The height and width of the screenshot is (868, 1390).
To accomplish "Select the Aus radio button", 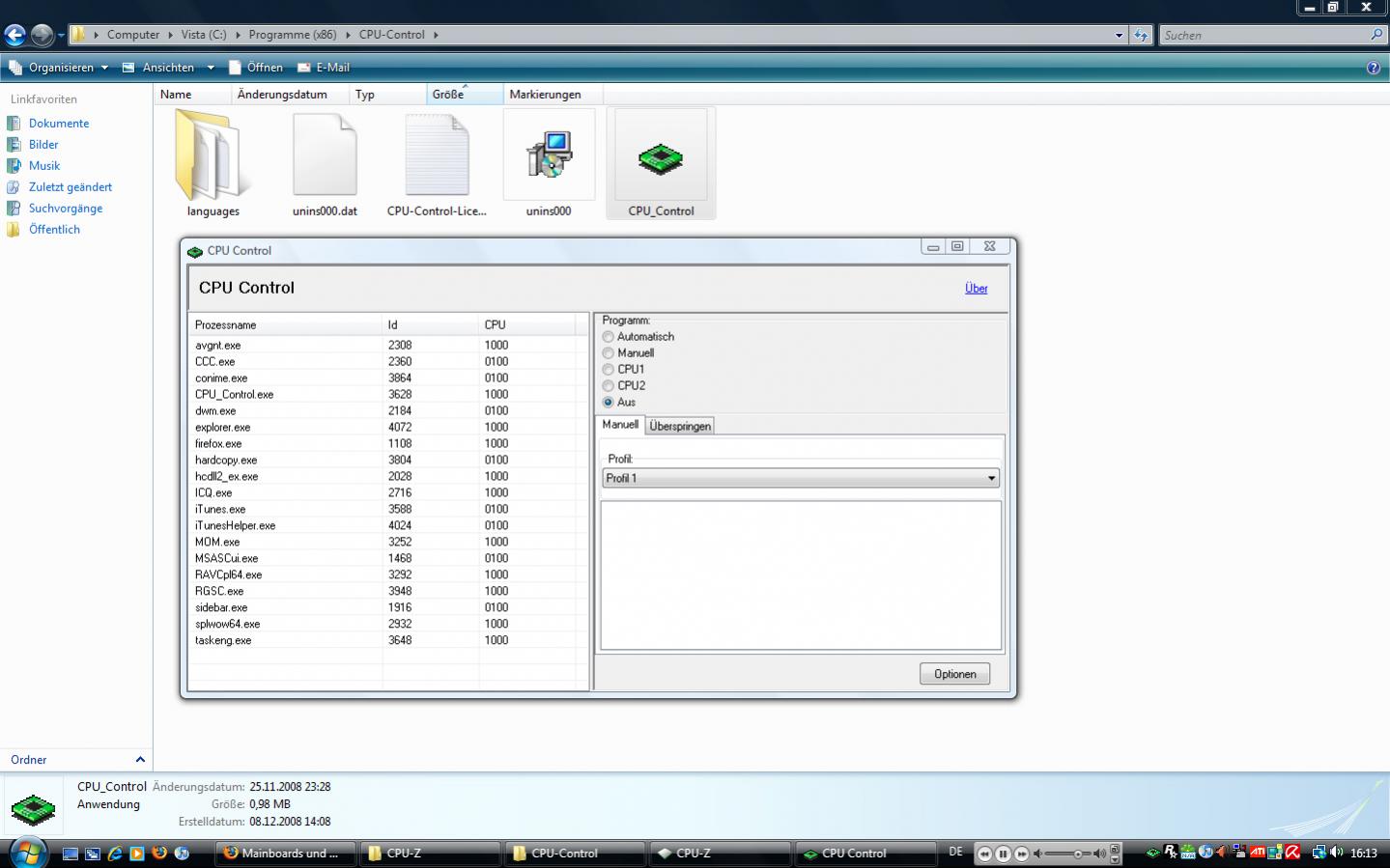I will tap(608, 403).
